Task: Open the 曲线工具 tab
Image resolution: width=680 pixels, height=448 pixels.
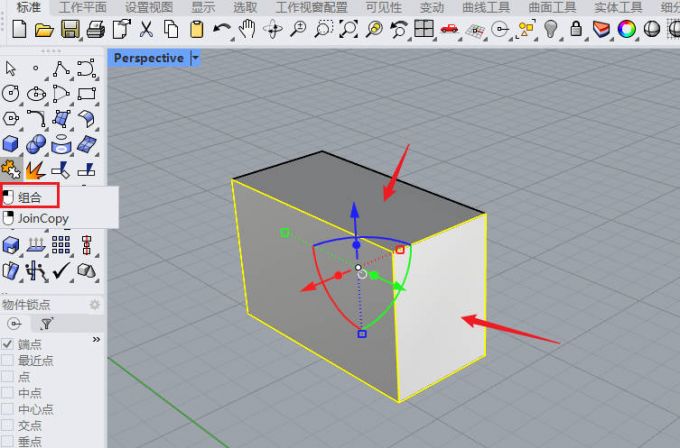Action: point(486,7)
